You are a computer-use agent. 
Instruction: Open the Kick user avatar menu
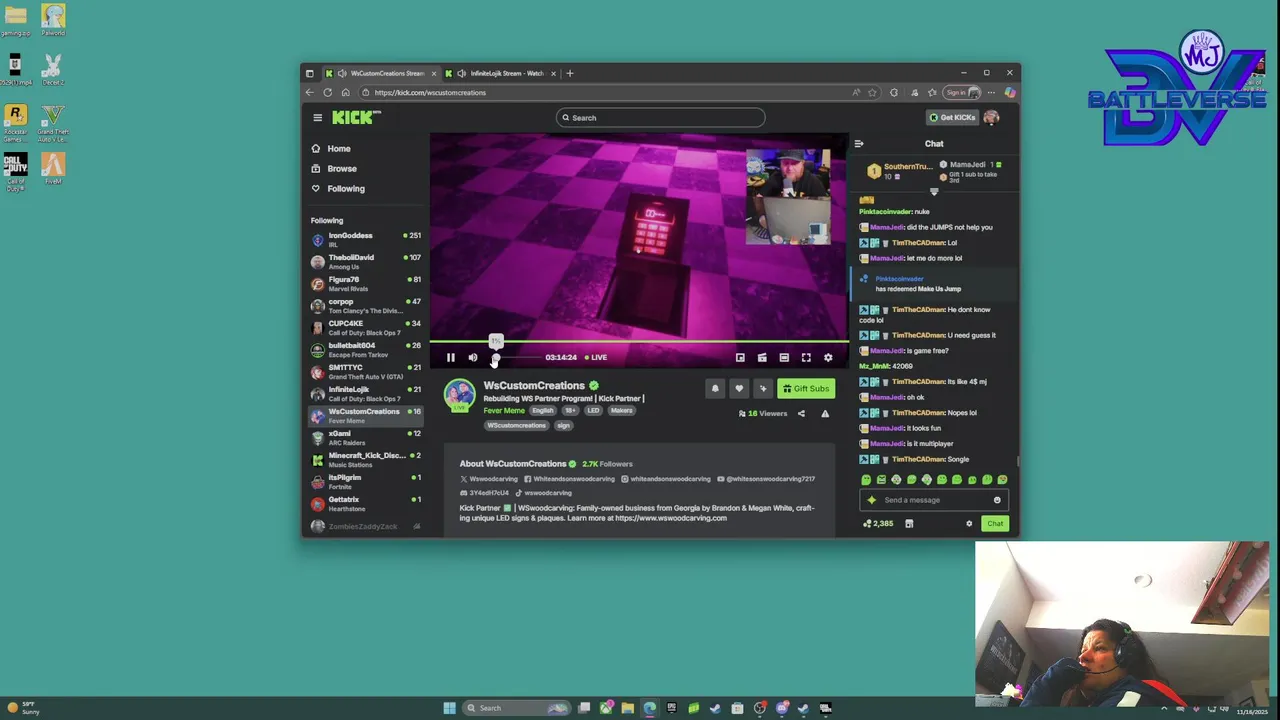(x=991, y=117)
